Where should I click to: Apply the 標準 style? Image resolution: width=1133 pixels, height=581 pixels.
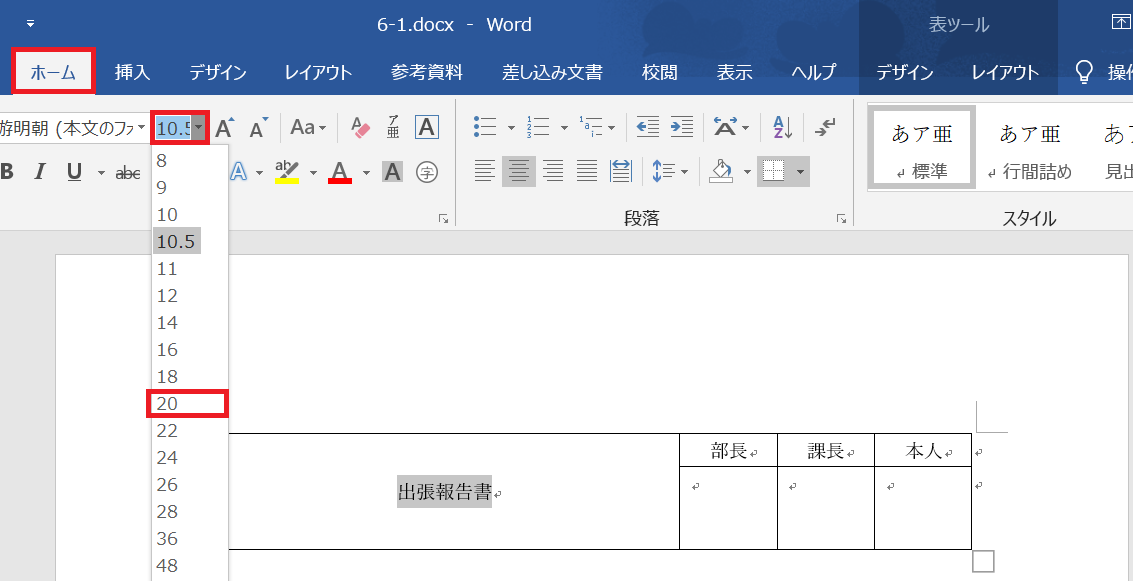click(922, 148)
